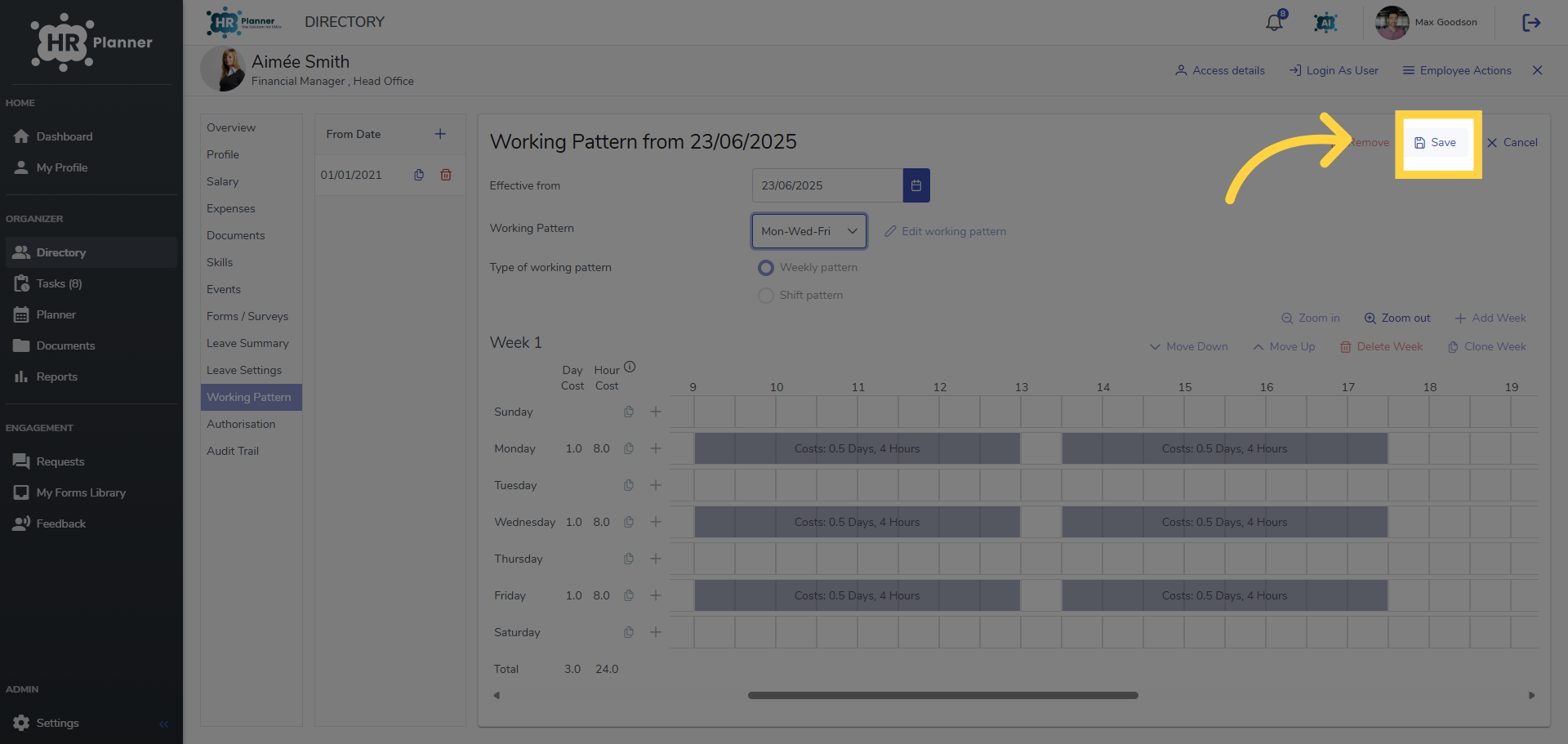1568x744 pixels.
Task: Open calendar picker for Effective from date
Action: 916,185
